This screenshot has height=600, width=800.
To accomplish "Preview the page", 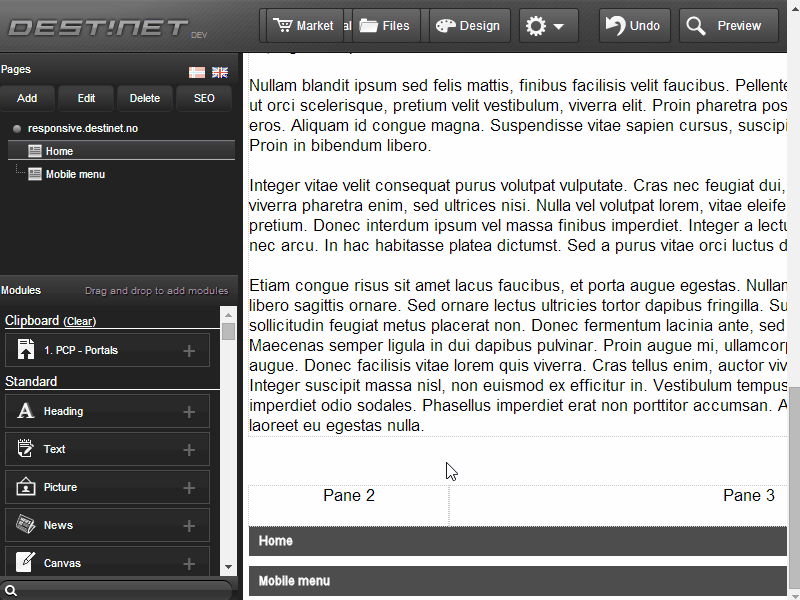I will (729, 26).
